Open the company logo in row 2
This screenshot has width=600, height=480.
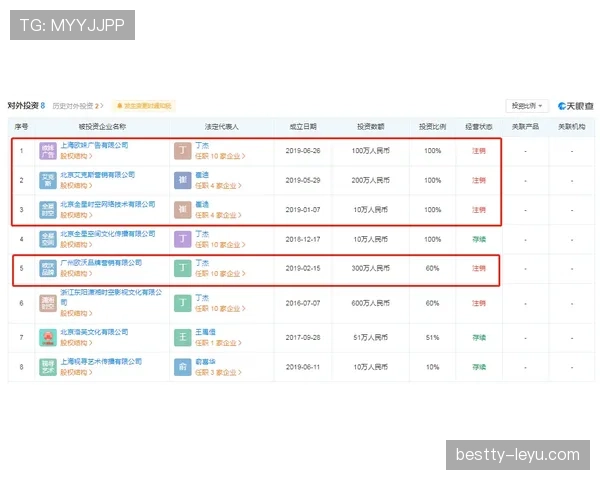48,180
